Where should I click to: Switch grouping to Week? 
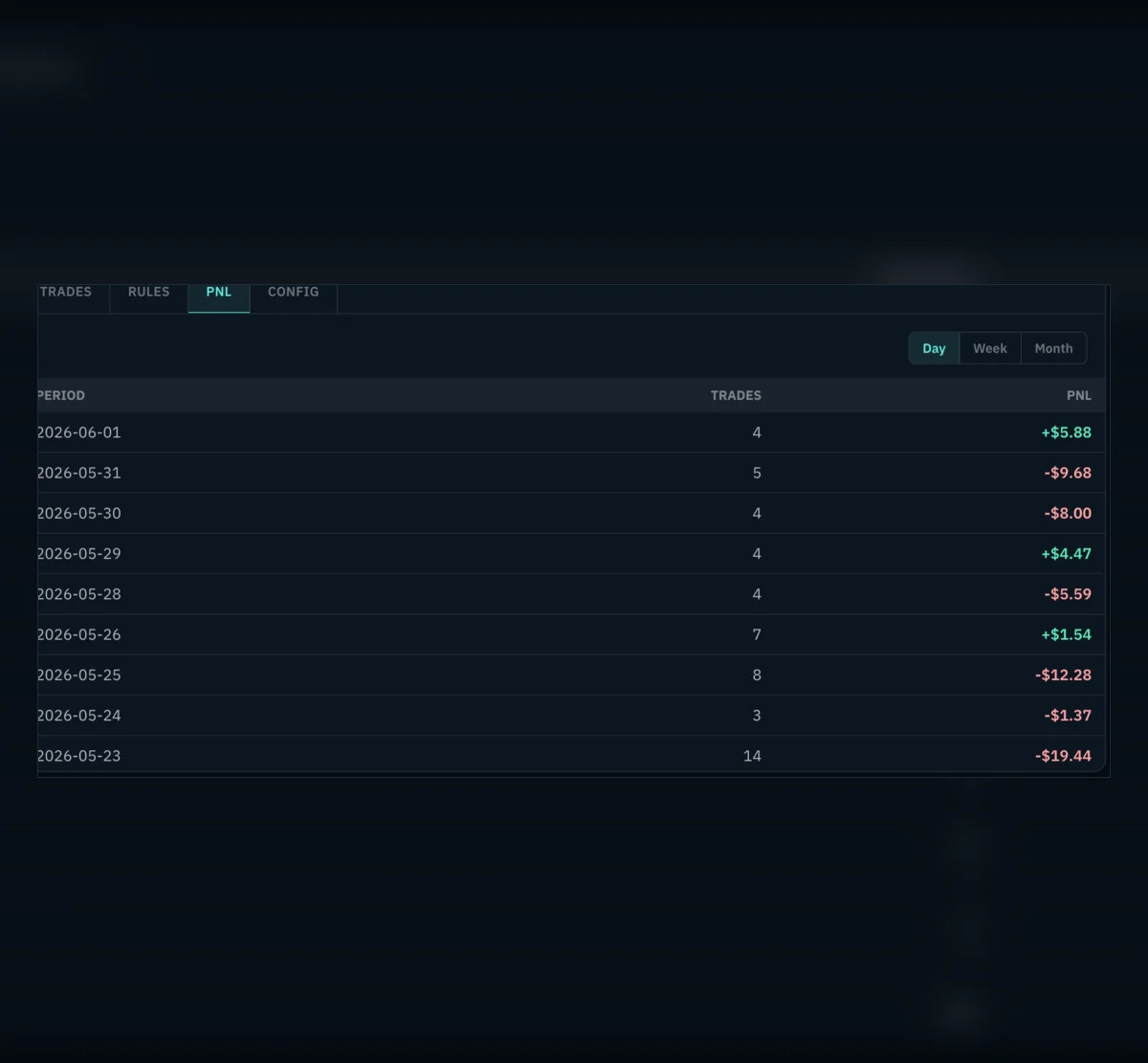(x=990, y=348)
